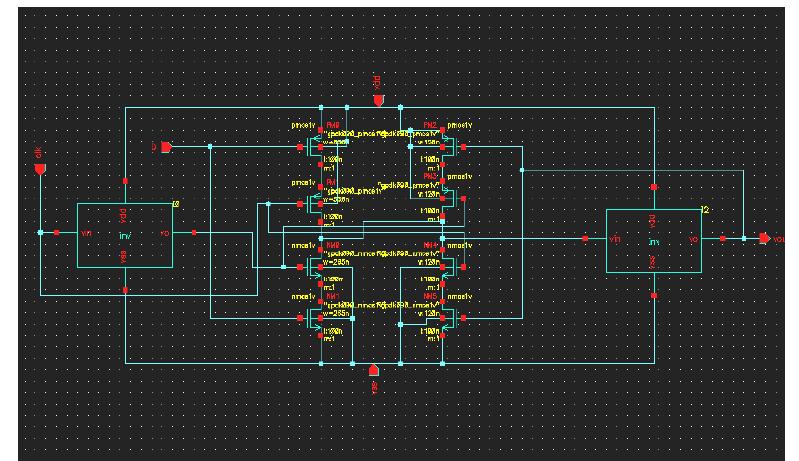
Task: Click the vin terminal of right inverter
Action: pyautogui.click(x=586, y=239)
